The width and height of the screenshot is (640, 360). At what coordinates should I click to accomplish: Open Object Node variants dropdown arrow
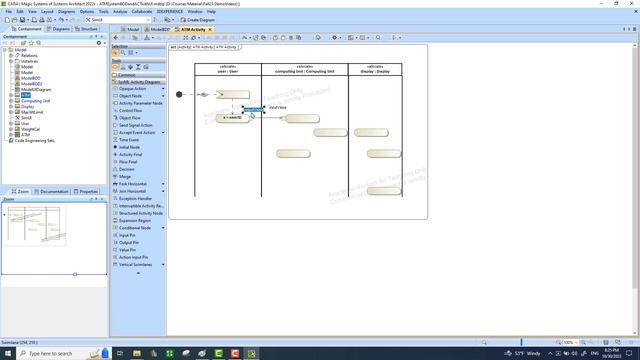point(163,96)
